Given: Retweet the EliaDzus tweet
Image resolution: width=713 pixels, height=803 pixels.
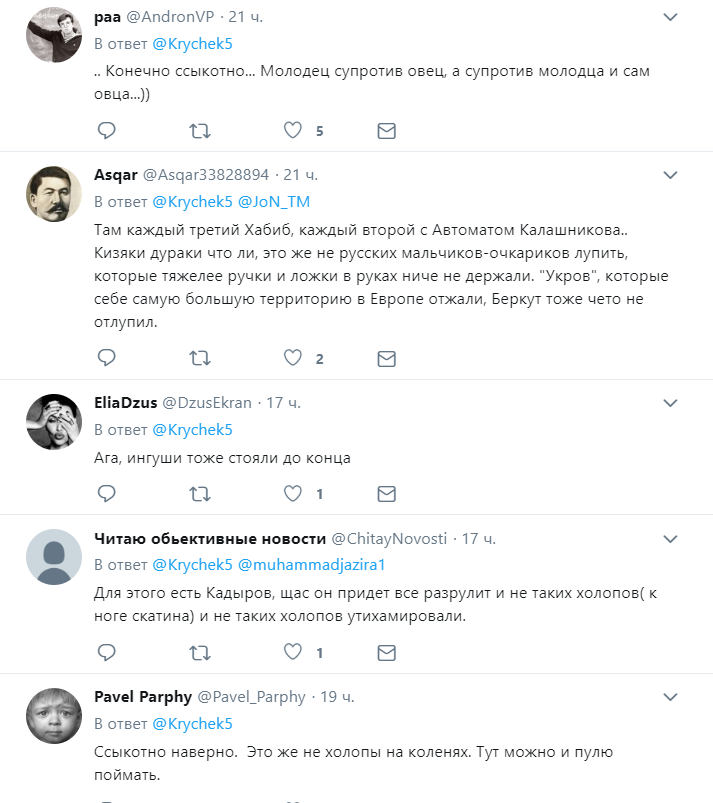Looking at the screenshot, I should [200, 493].
